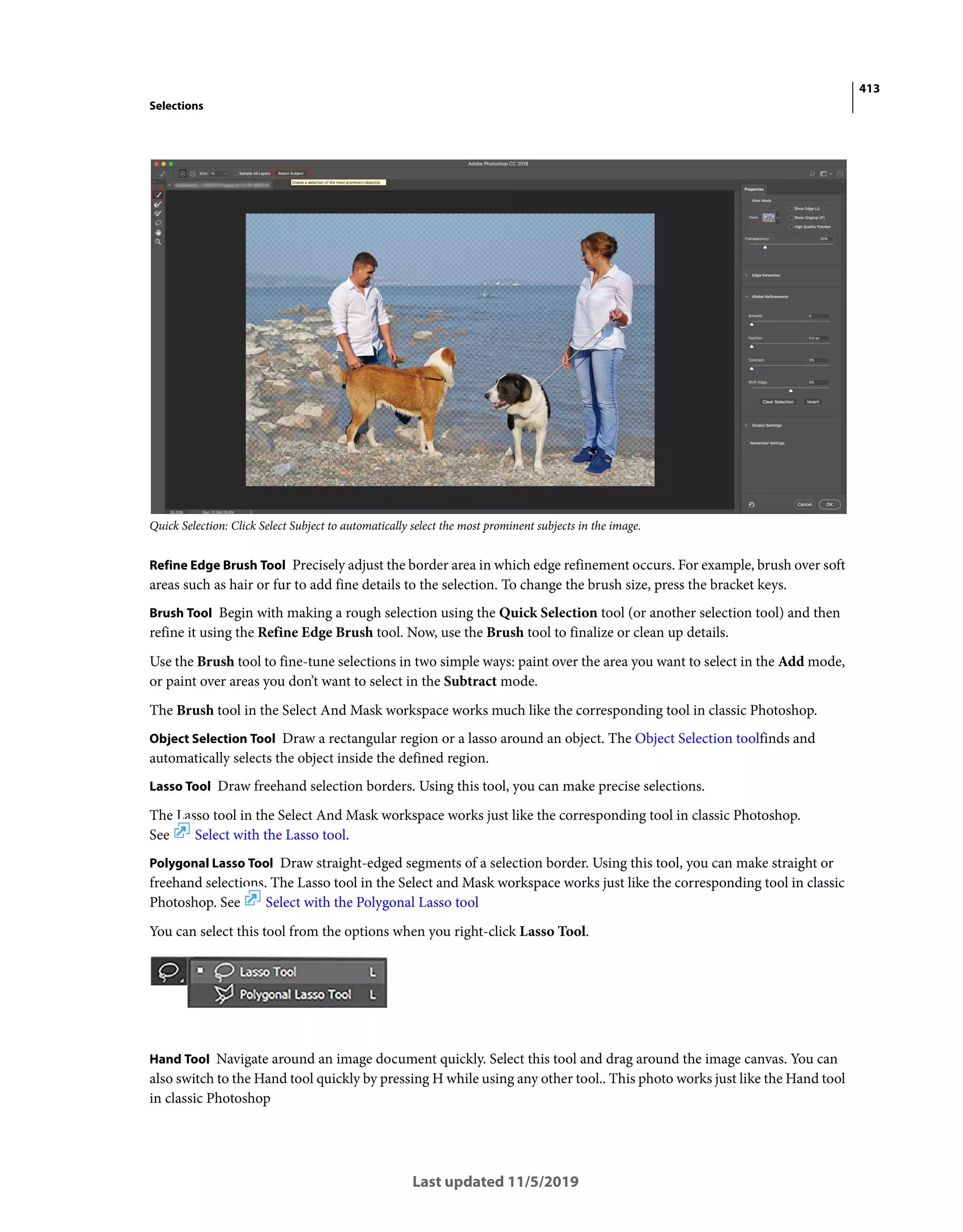This screenshot has width=963, height=1232.
Task: Open the Select with the Lasso tool link
Action: pos(270,835)
